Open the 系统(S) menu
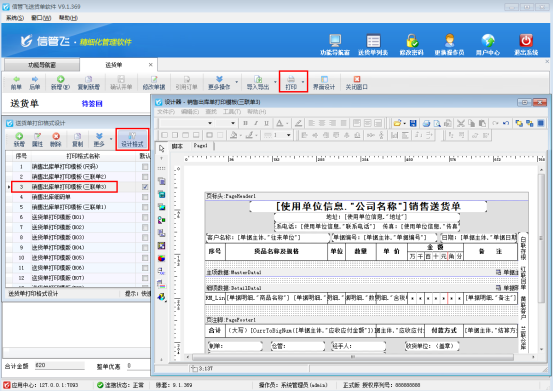The image size is (553, 391). pos(15,18)
